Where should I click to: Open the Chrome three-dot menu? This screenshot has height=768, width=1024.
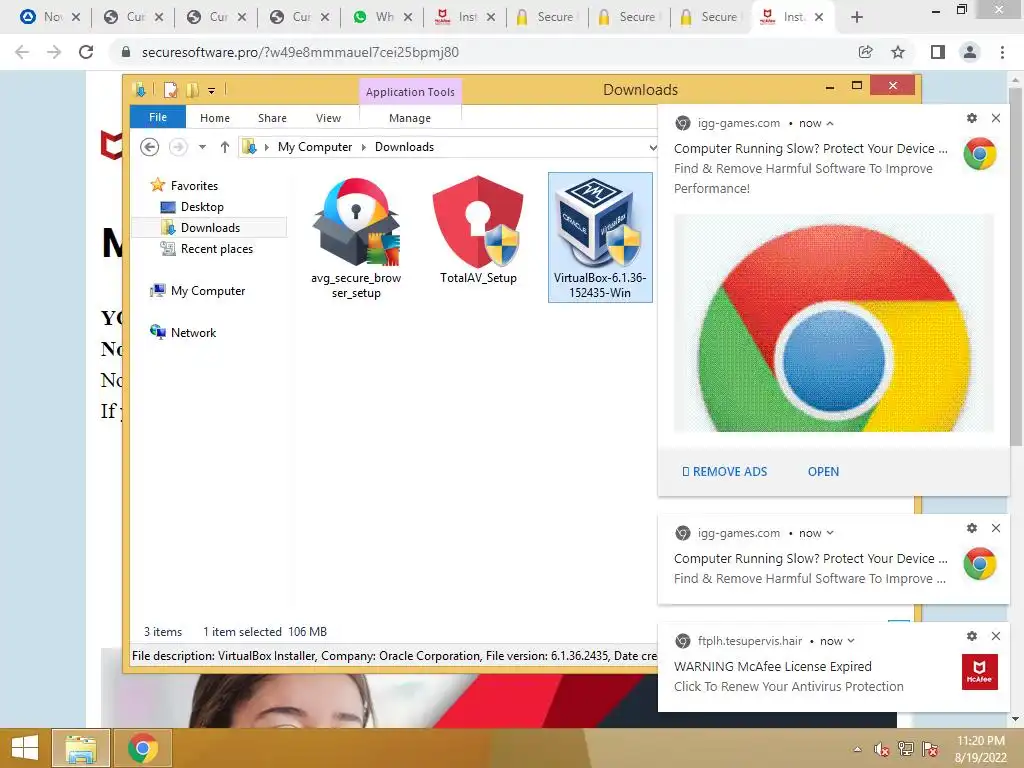coord(1002,52)
